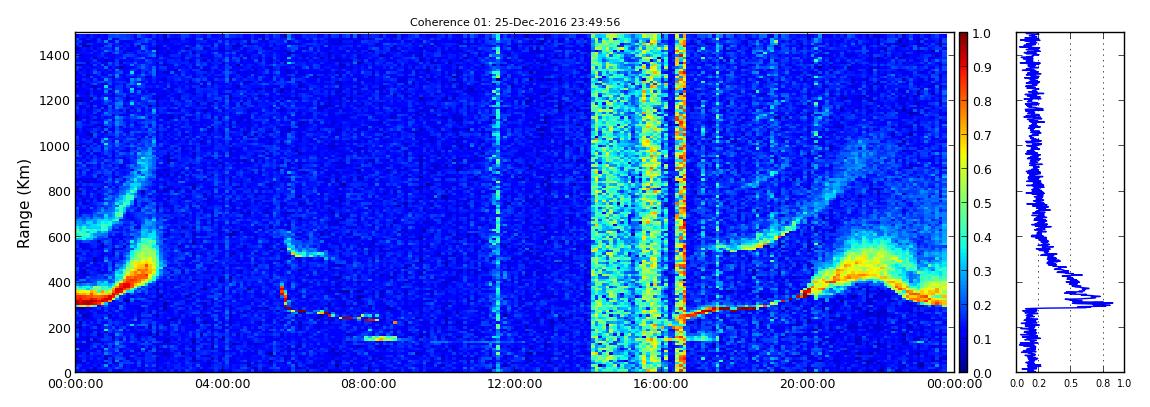Click the colorbar 0.9 tick label

click(982, 67)
